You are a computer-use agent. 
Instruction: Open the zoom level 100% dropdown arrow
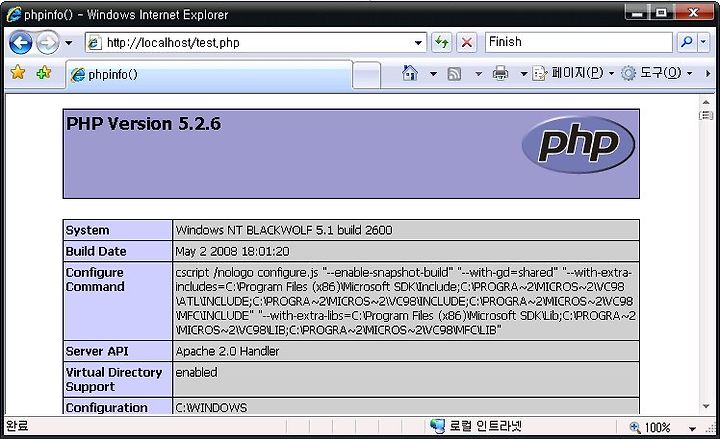click(x=692, y=428)
